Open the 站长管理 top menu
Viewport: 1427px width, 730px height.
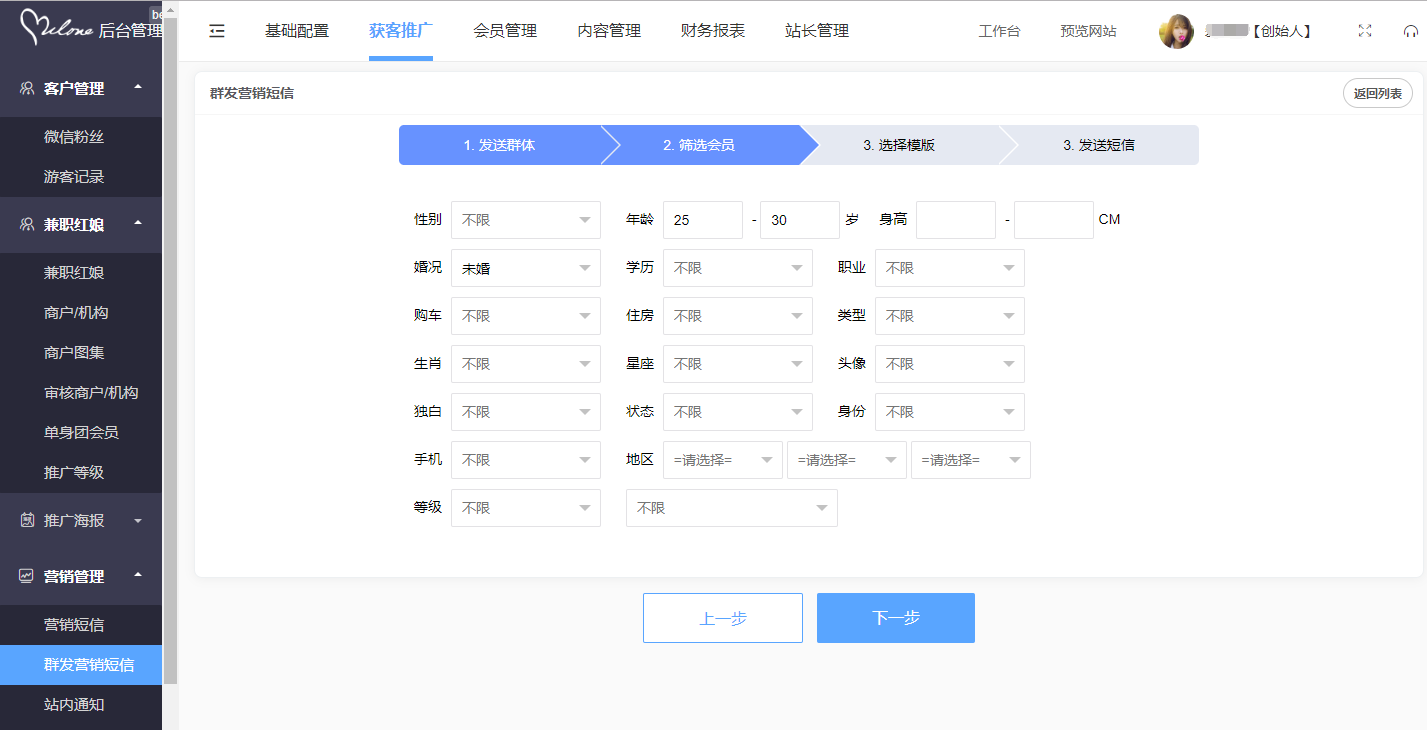817,31
